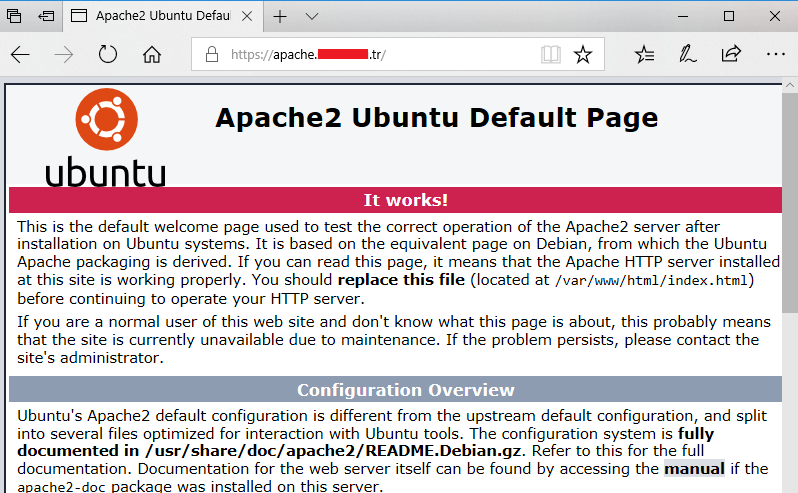
Task: Select the Apache2 Ubuntu Default tab
Action: click(x=162, y=16)
